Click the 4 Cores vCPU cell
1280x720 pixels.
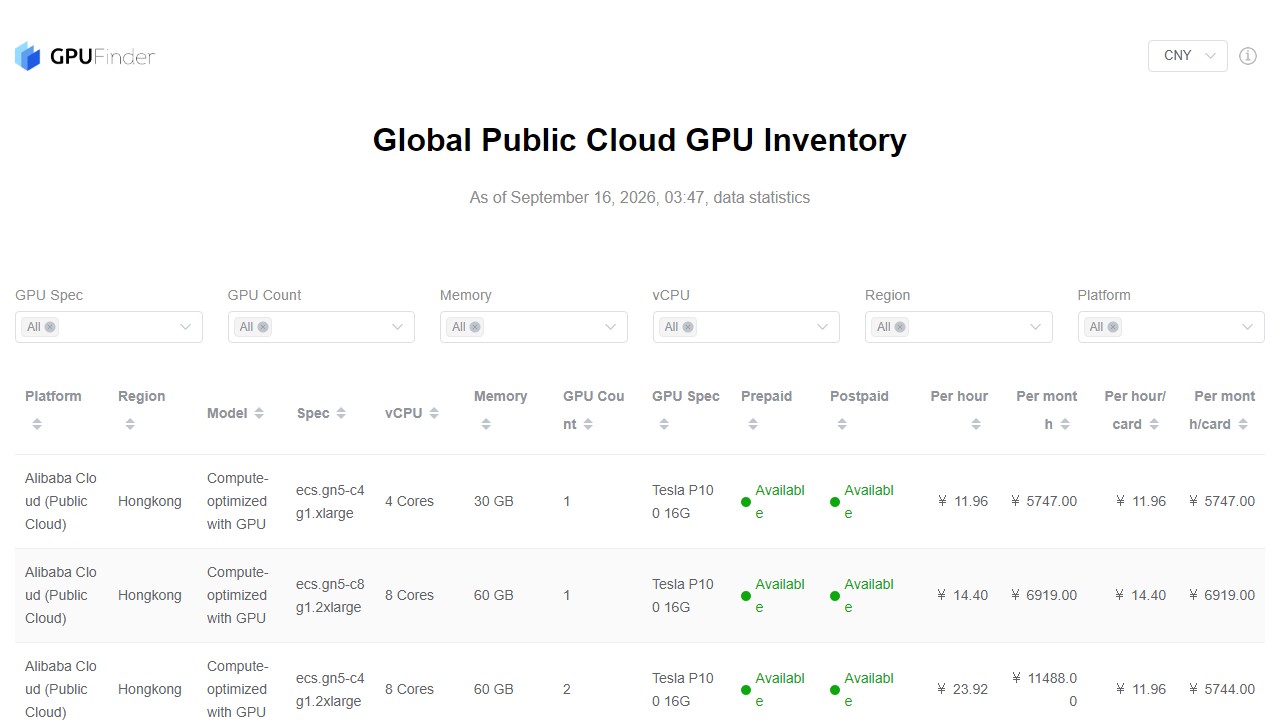[x=410, y=501]
